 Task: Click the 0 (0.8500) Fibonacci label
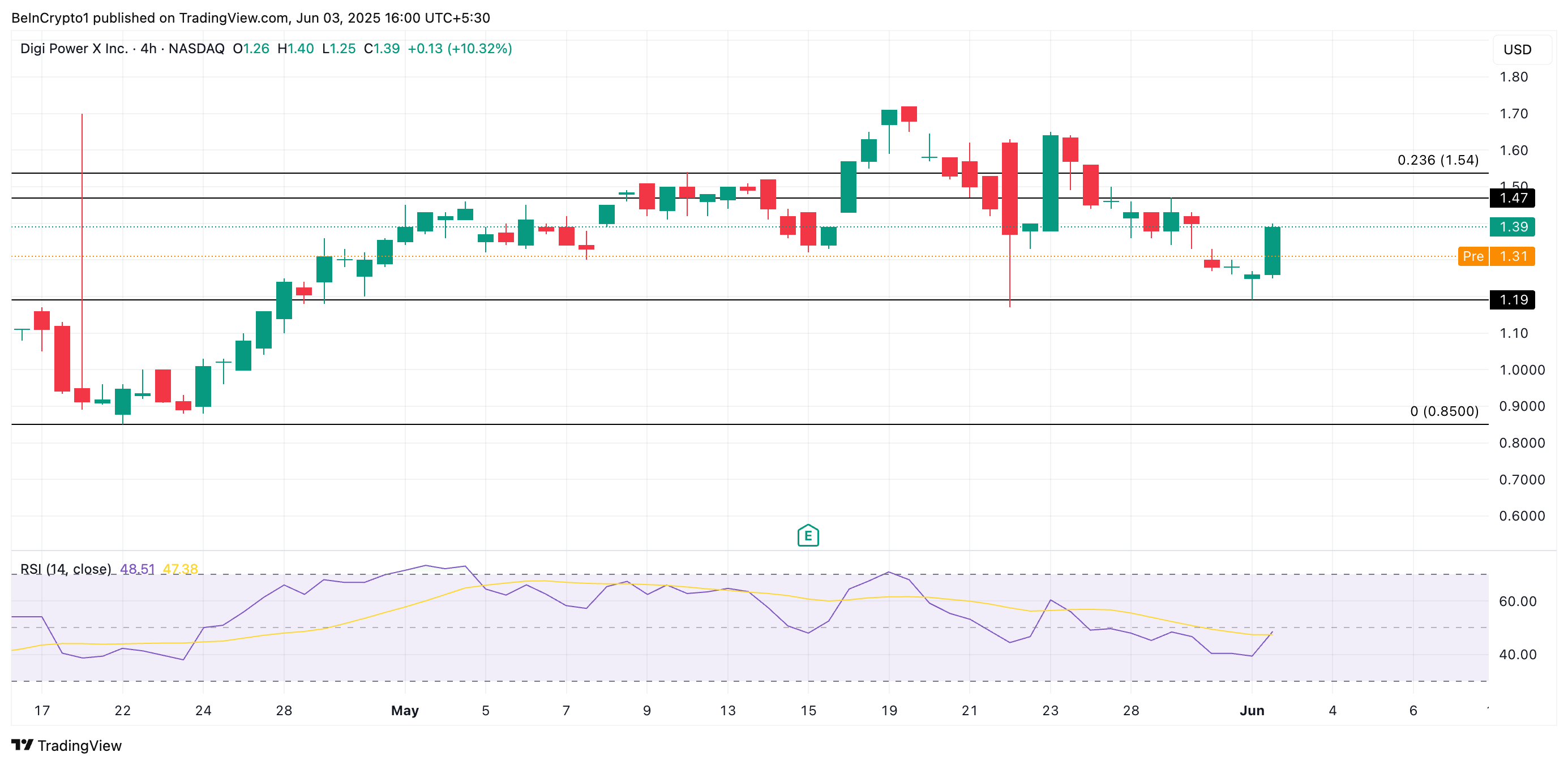pos(1444,411)
